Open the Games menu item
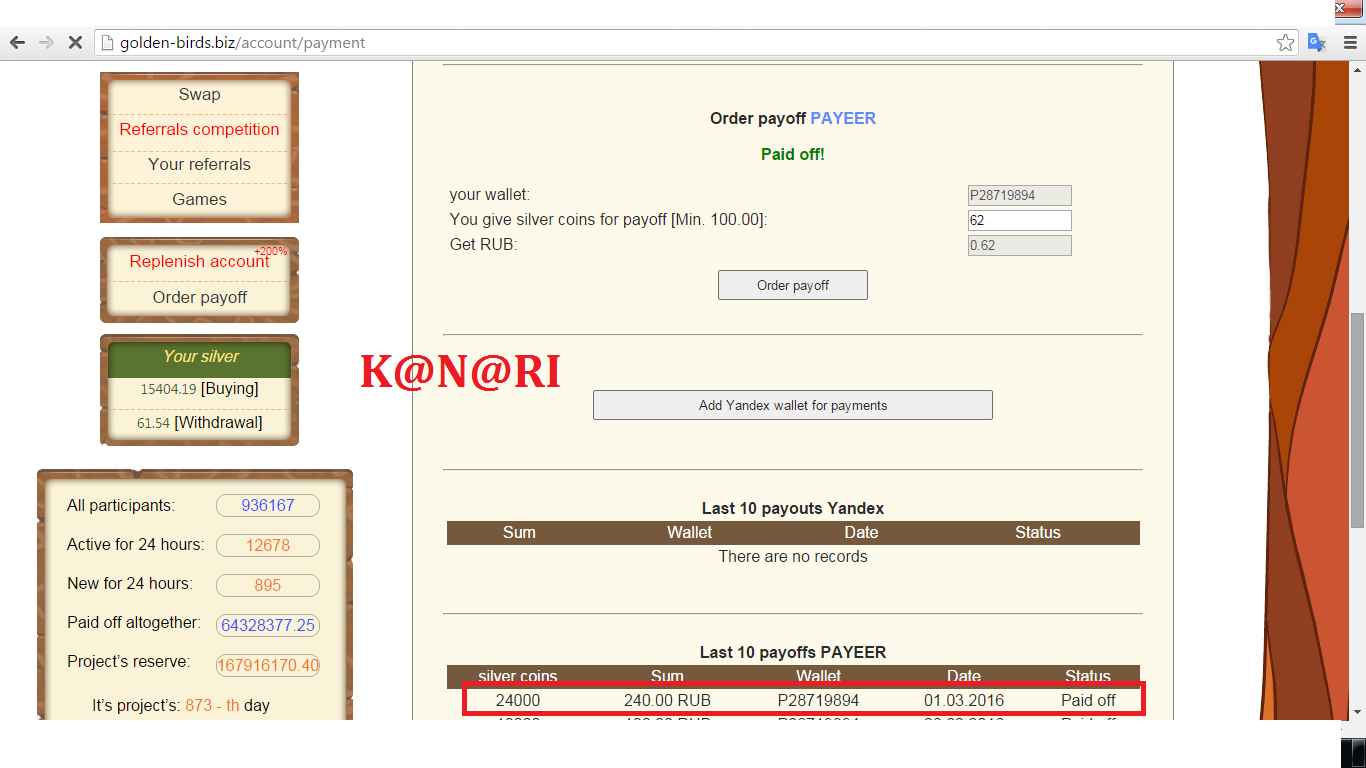The image size is (1366, 768). point(199,199)
